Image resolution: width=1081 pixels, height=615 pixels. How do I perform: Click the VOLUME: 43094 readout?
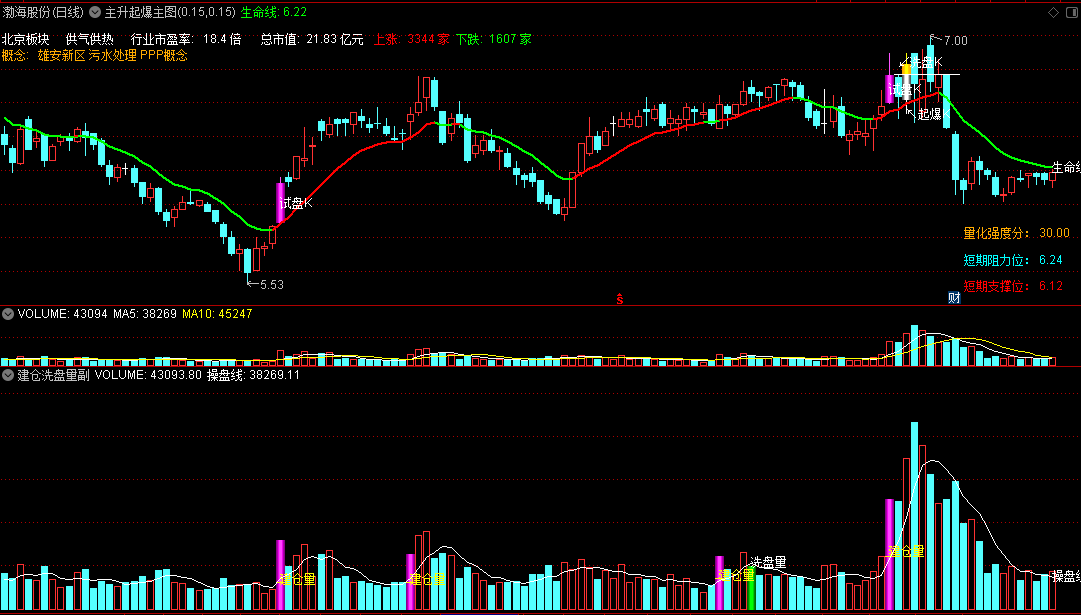[62, 314]
